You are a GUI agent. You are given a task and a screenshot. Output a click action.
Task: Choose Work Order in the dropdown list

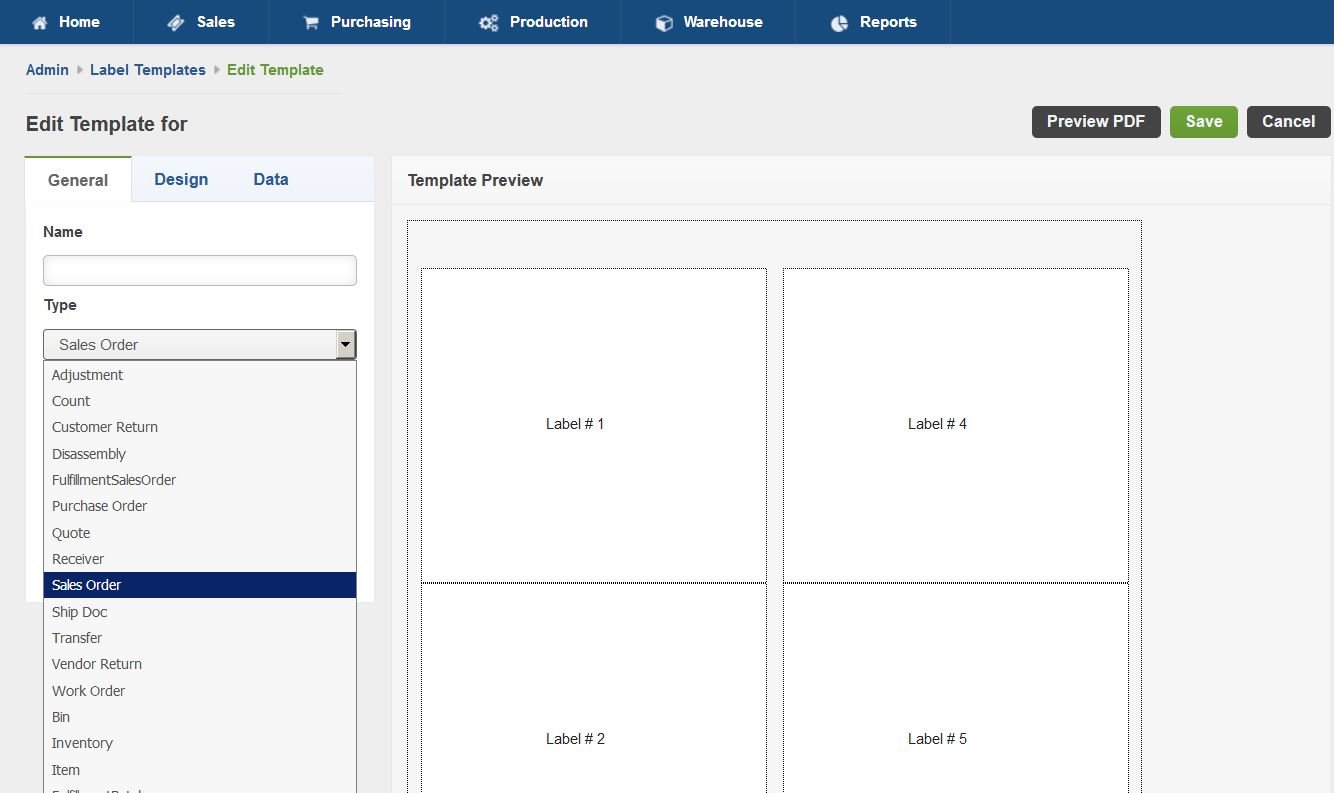89,691
